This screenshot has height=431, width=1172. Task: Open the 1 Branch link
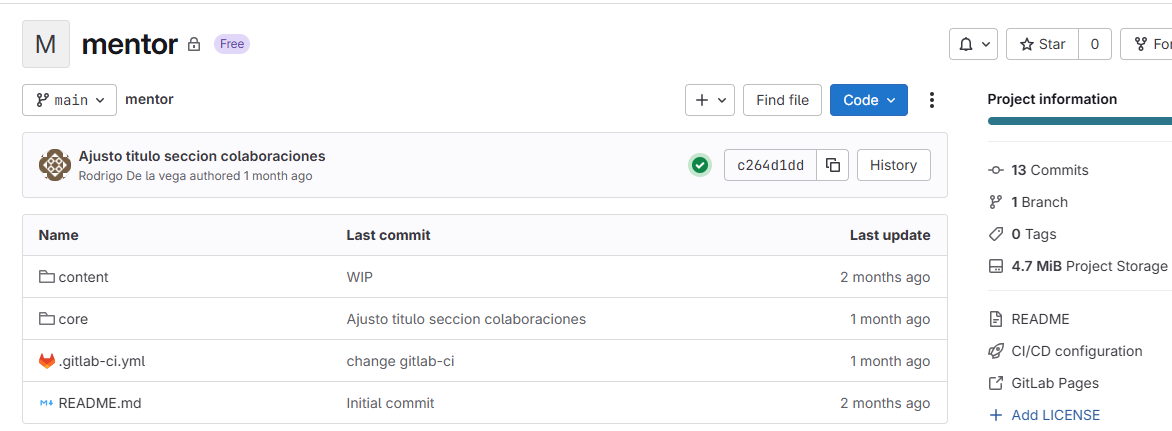coord(1039,202)
